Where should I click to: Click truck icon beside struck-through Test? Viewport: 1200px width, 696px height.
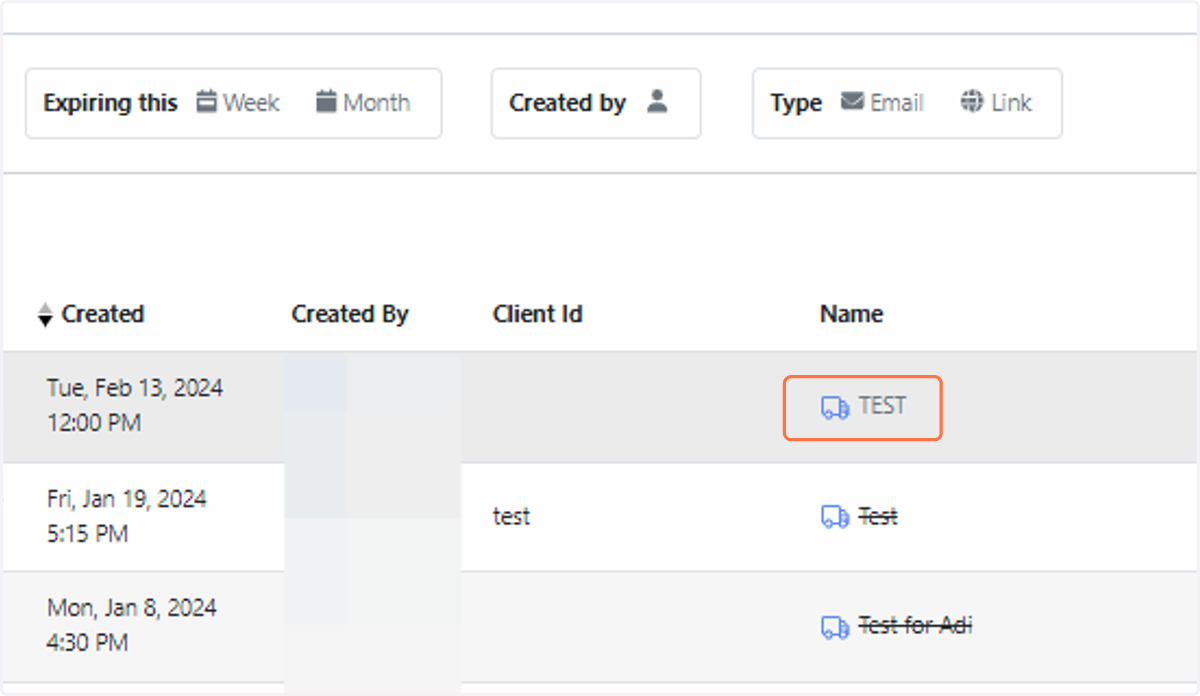835,517
